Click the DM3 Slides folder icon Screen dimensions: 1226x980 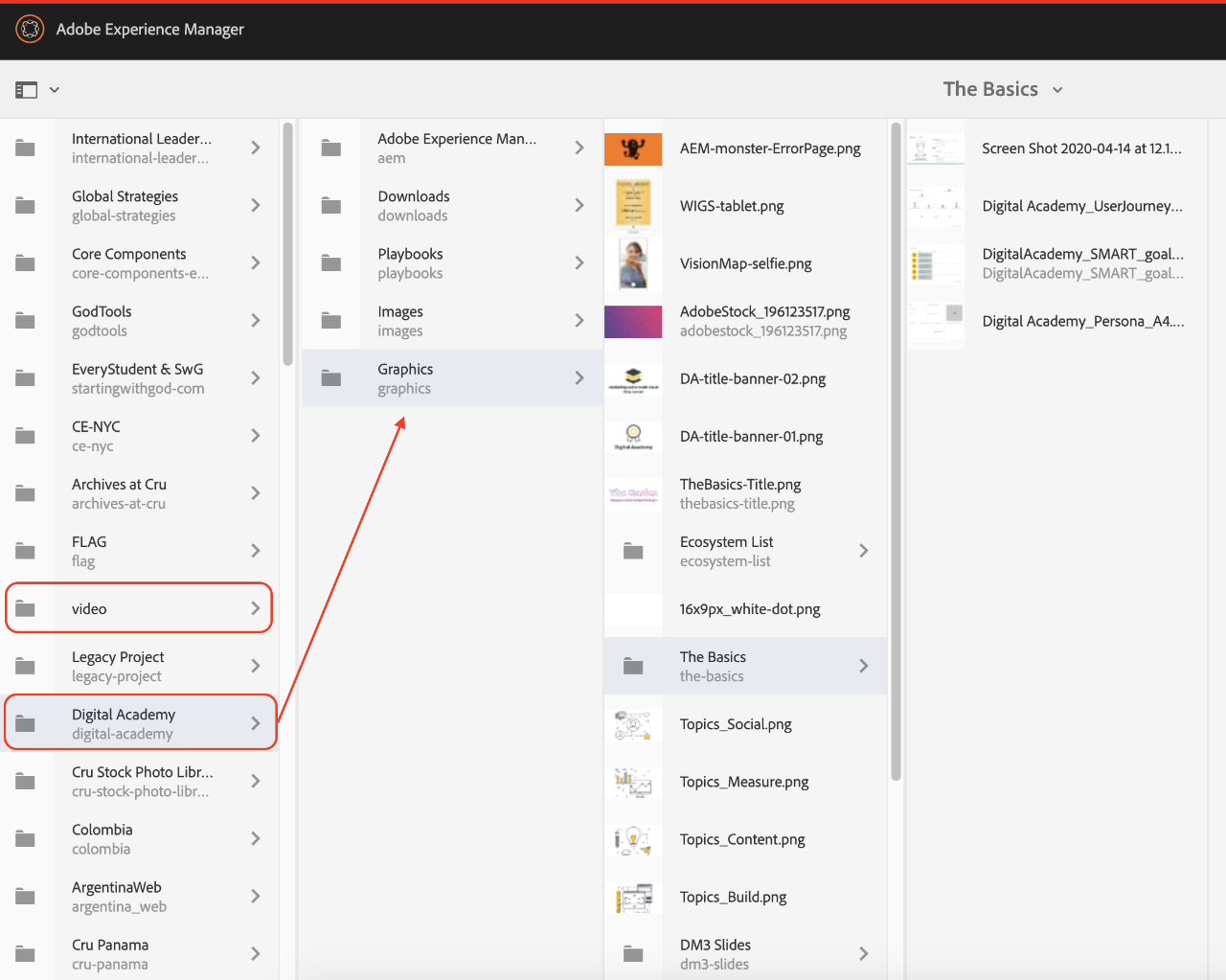(x=633, y=954)
